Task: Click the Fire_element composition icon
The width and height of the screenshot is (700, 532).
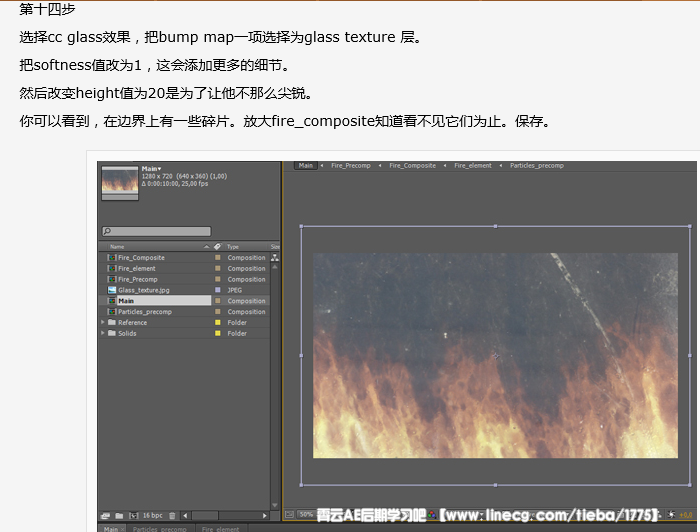Action: [112, 268]
